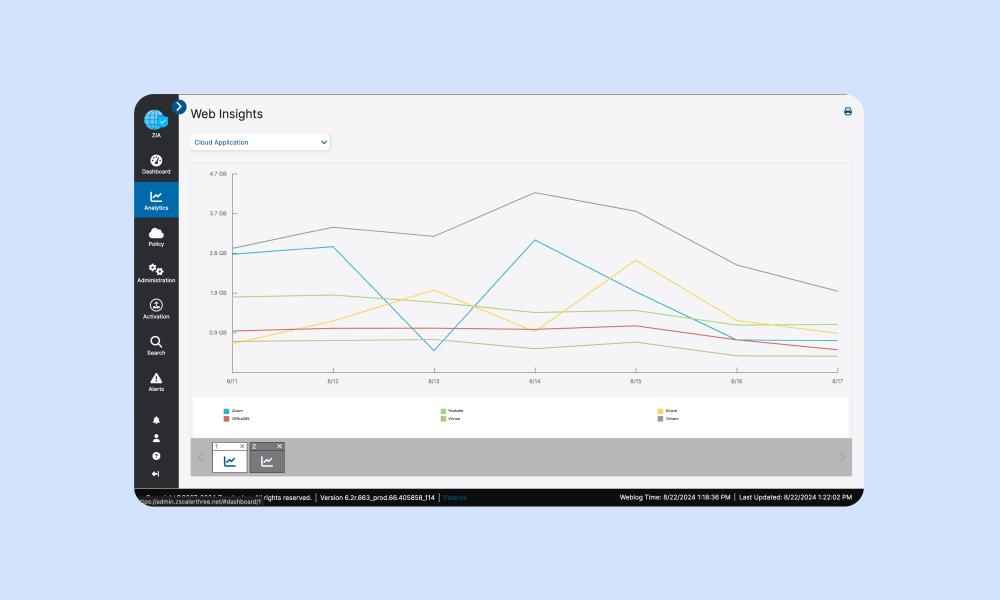Select the Analytics menu item
1000x600 pixels.
156,200
